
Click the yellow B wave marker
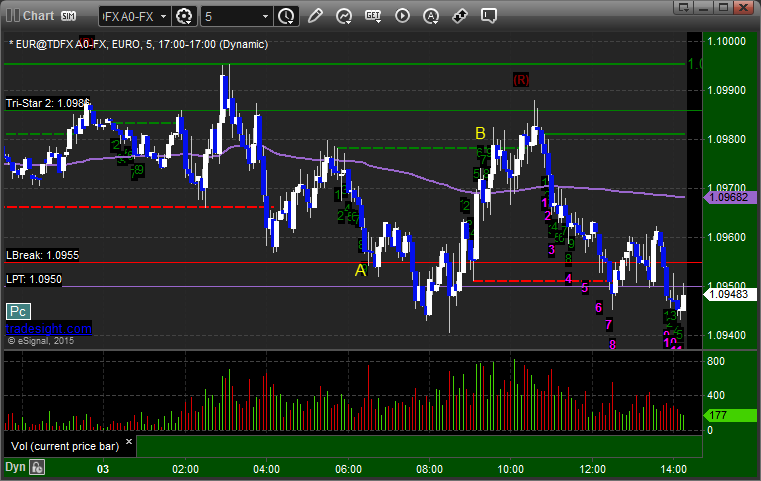click(x=480, y=133)
